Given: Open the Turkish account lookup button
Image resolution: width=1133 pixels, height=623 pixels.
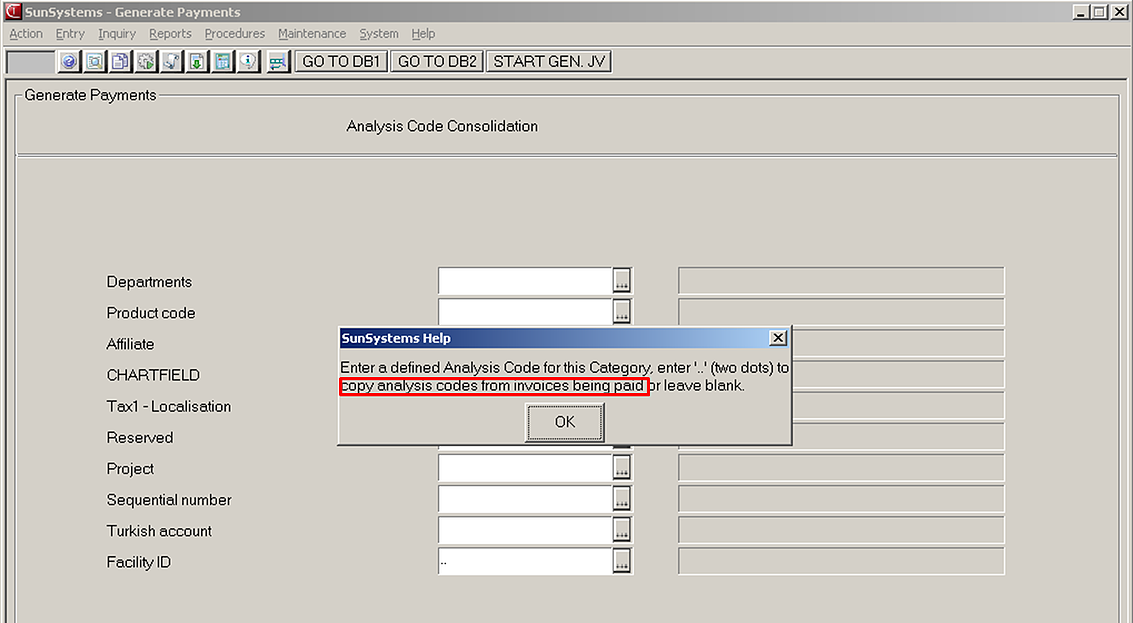Looking at the screenshot, I should (621, 530).
